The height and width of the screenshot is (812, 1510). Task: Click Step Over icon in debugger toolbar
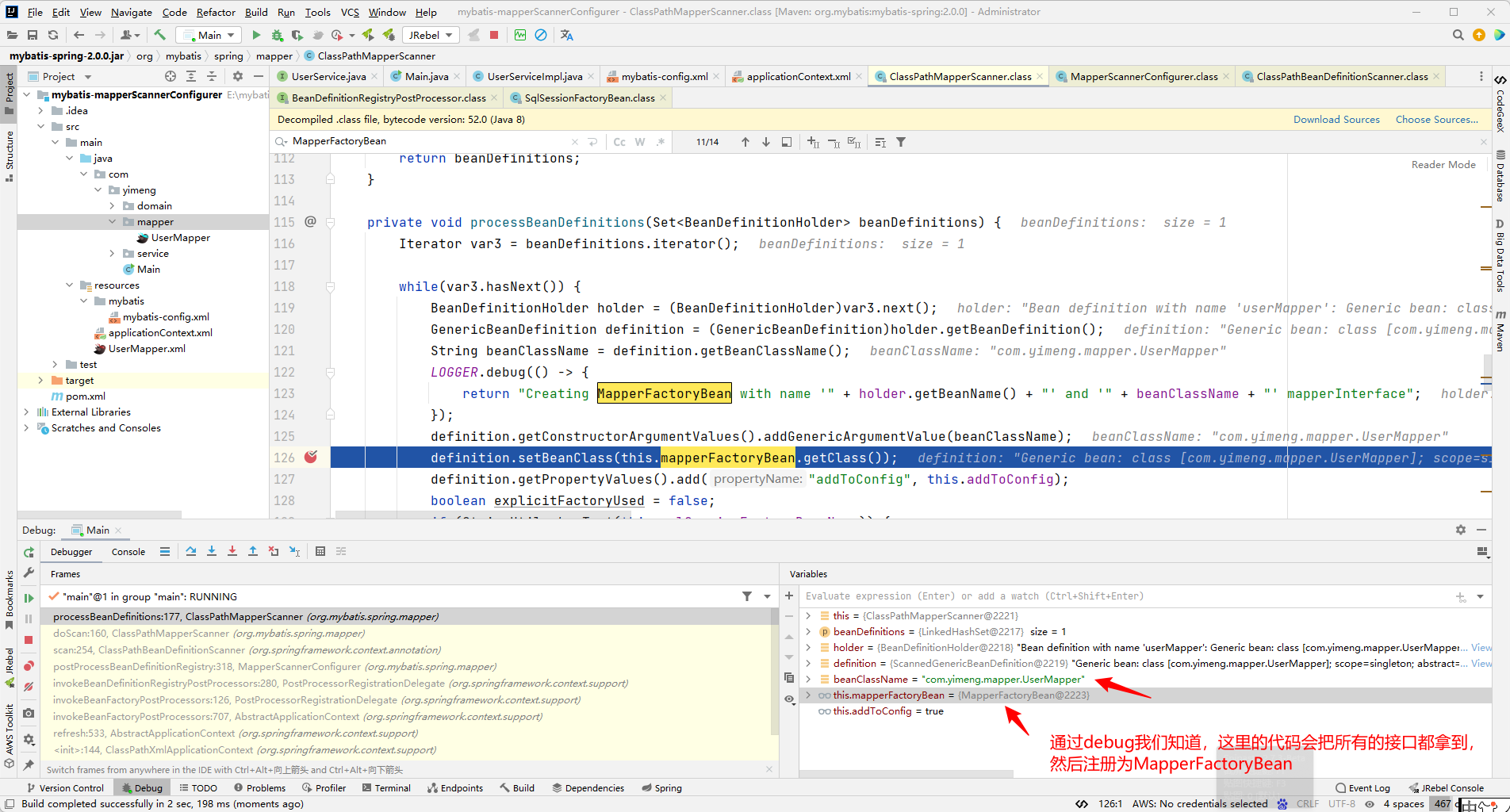click(191, 551)
